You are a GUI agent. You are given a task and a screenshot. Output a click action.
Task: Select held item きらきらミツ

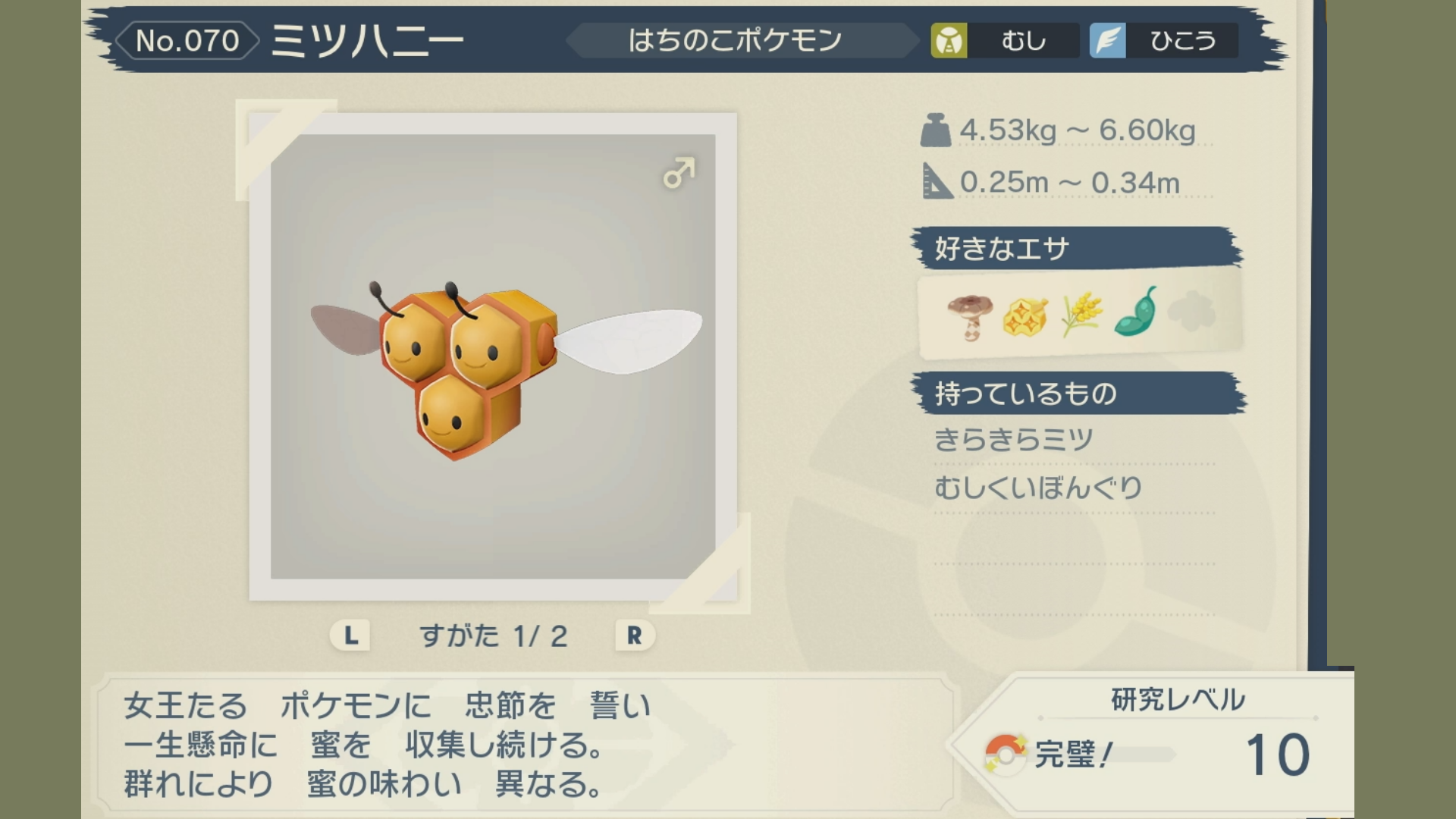point(1014,439)
